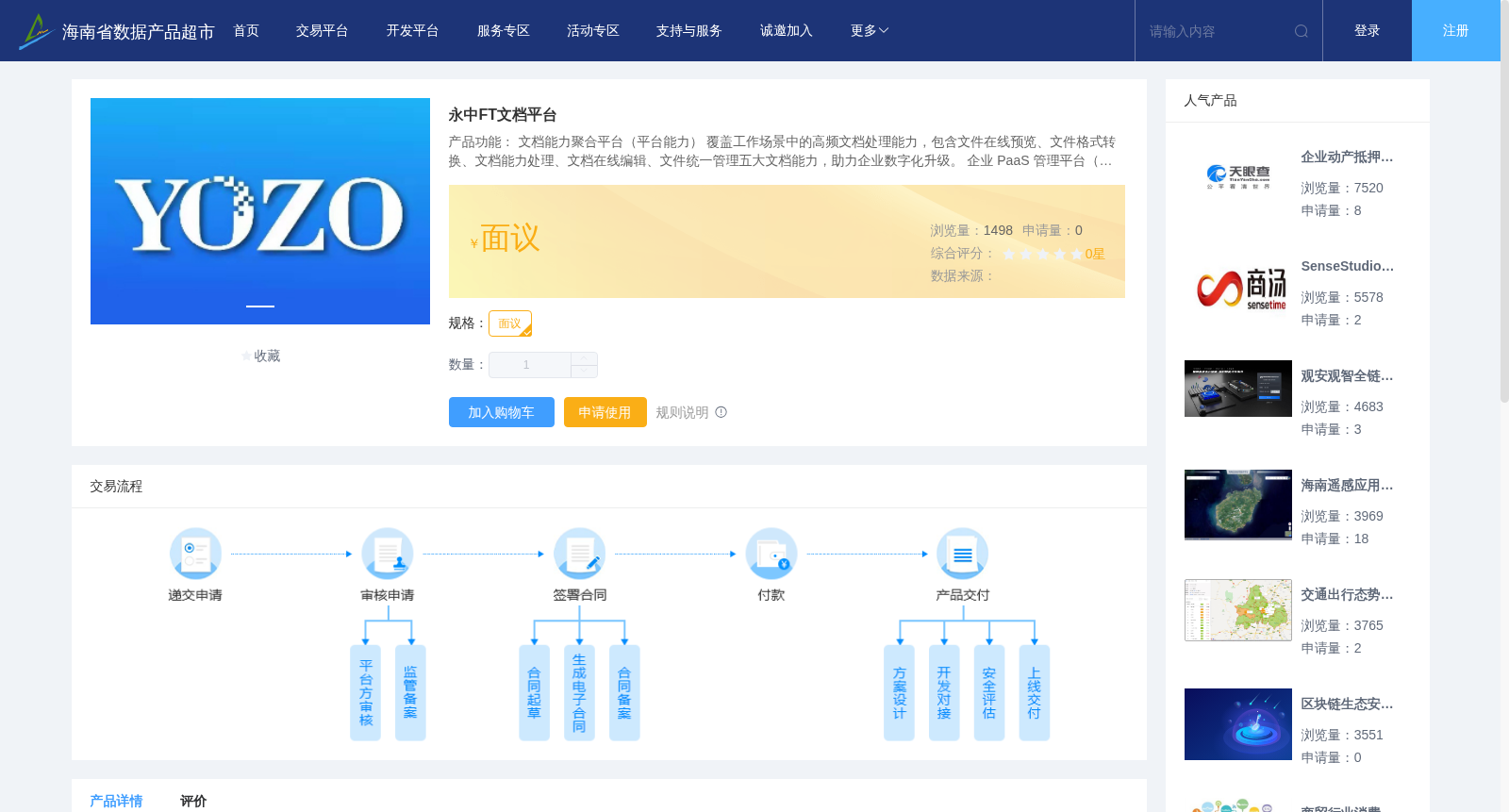Click the 开发对接 flow box
This screenshot has width=1509, height=812.
[x=944, y=693]
